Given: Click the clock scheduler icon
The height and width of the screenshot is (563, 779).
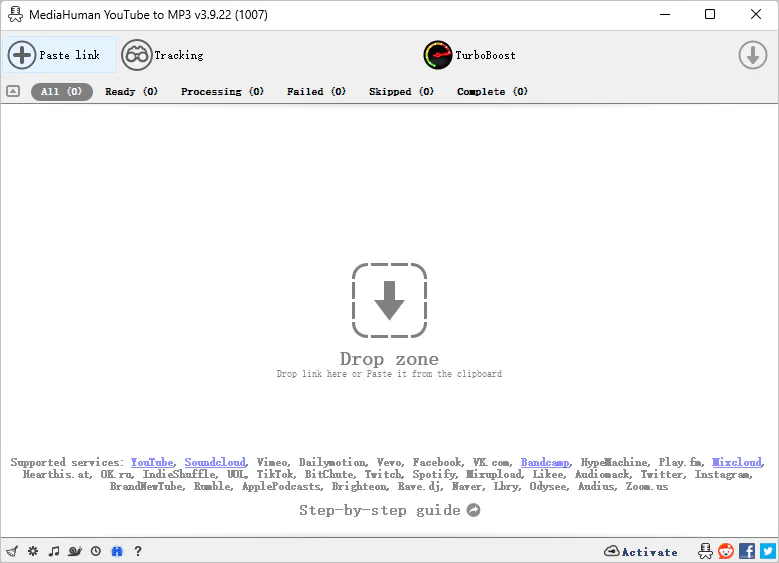Looking at the screenshot, I should coord(96,551).
